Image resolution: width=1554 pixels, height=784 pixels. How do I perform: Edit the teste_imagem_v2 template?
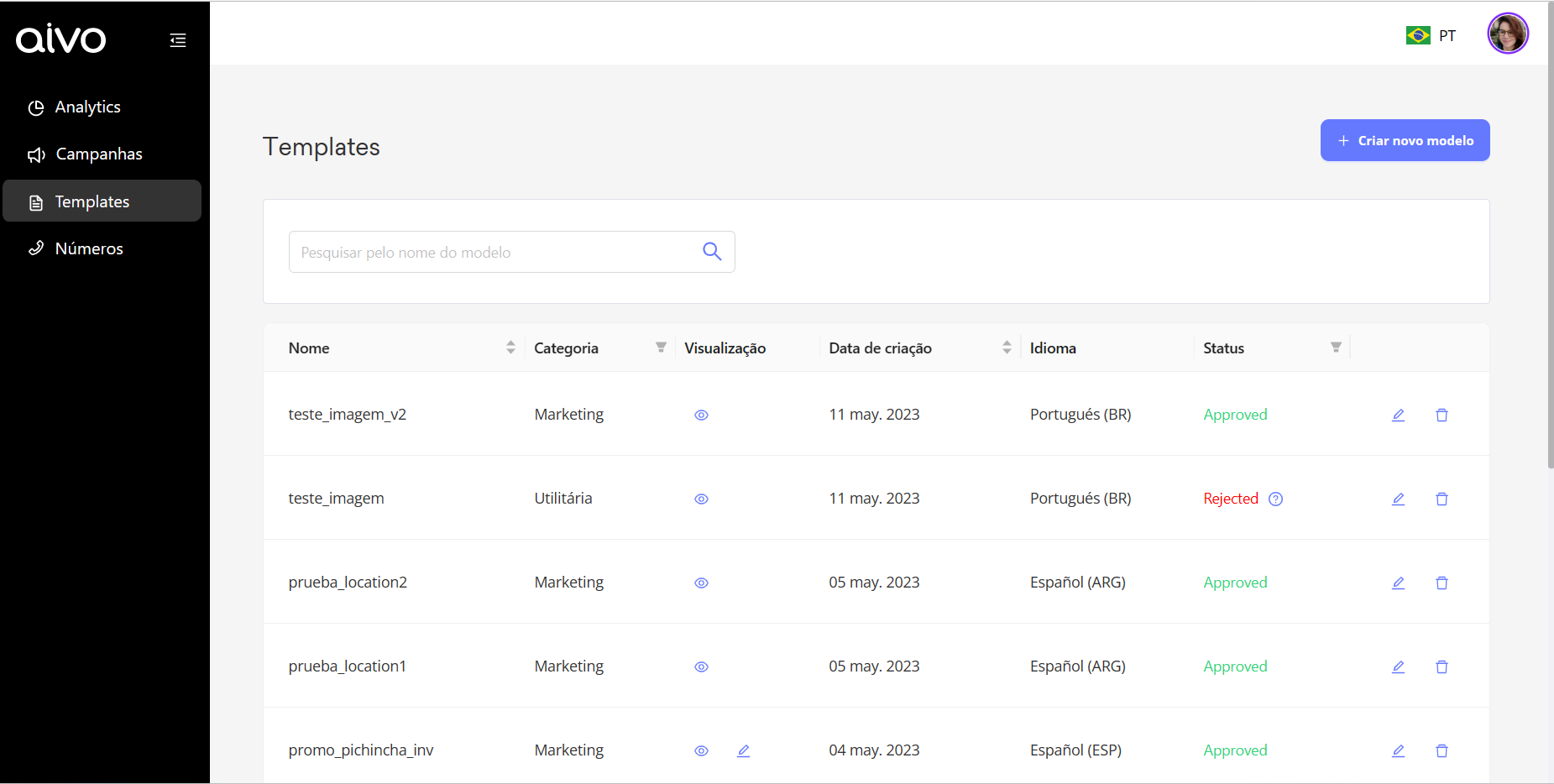point(1398,415)
